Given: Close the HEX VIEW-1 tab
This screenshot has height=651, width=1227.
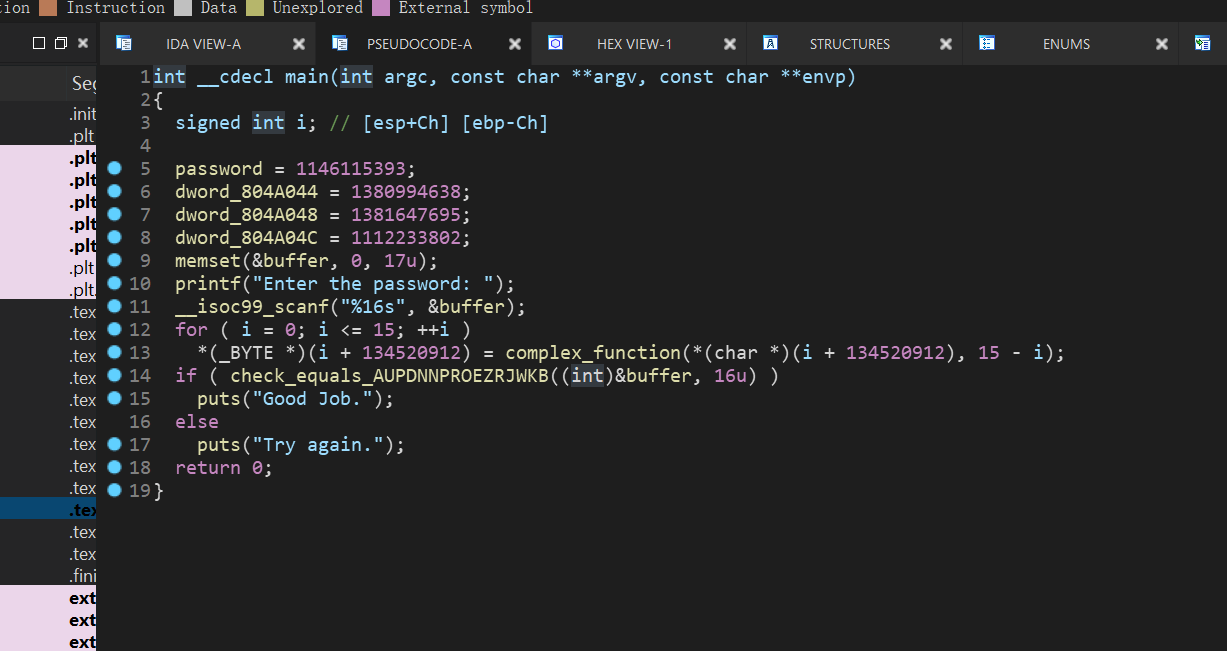Looking at the screenshot, I should [x=730, y=44].
